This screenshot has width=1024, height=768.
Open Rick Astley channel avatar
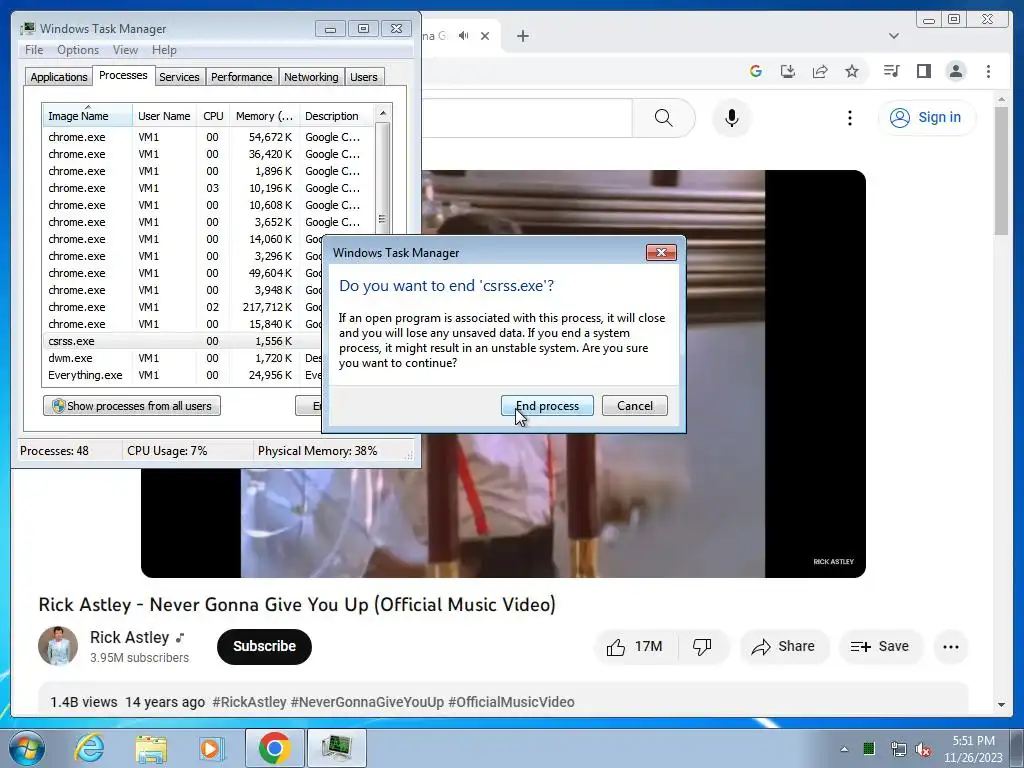[x=58, y=646]
